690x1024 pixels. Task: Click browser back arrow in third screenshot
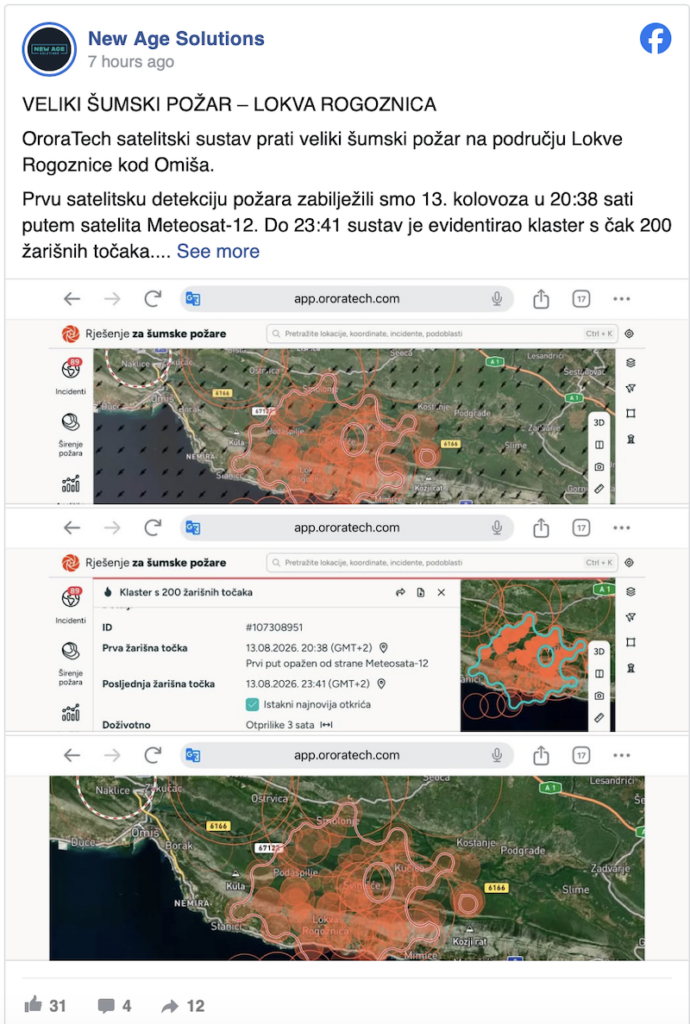pyautogui.click(x=72, y=756)
